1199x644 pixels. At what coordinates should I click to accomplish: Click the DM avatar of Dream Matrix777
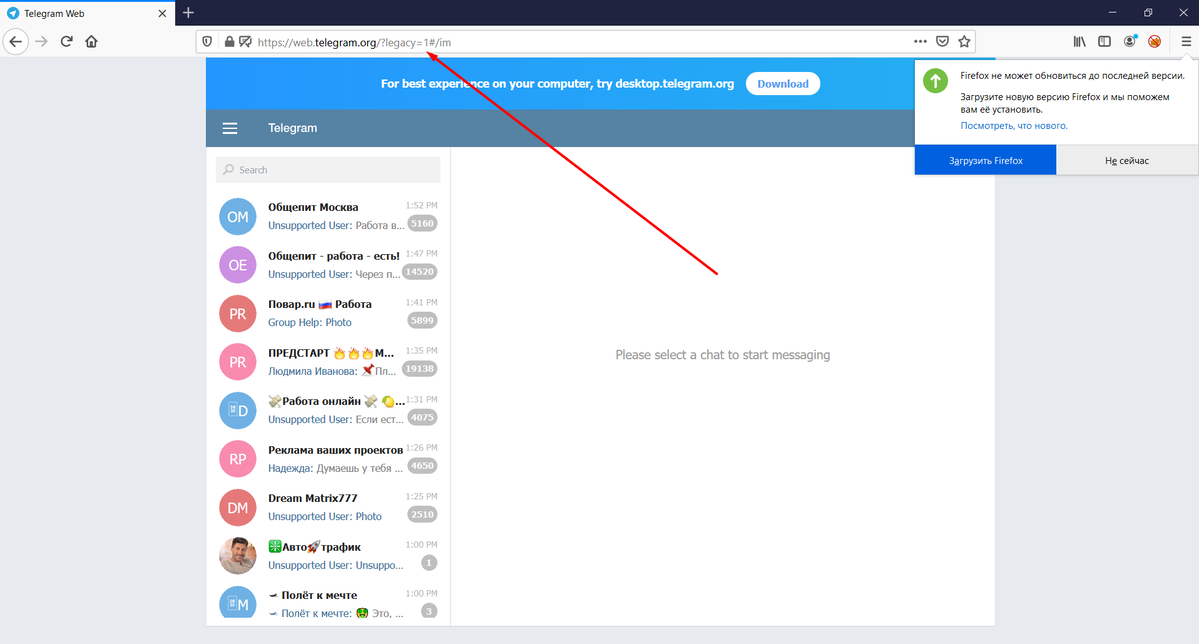238,508
